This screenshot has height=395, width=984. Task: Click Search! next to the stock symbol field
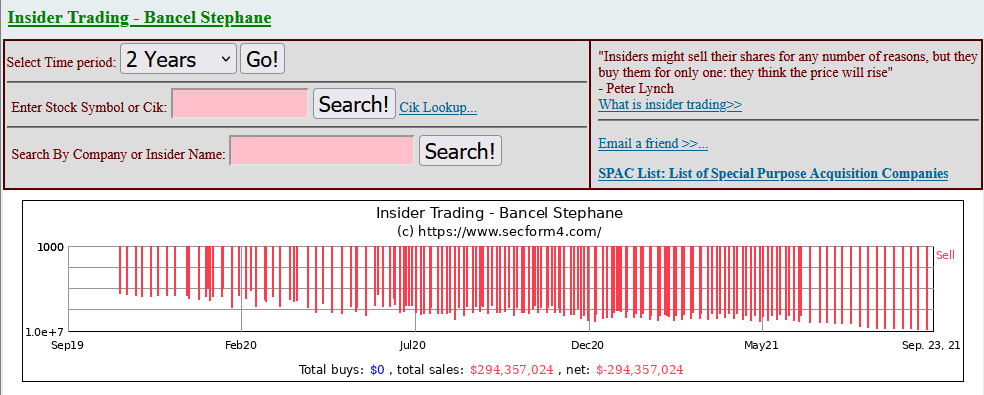[354, 104]
